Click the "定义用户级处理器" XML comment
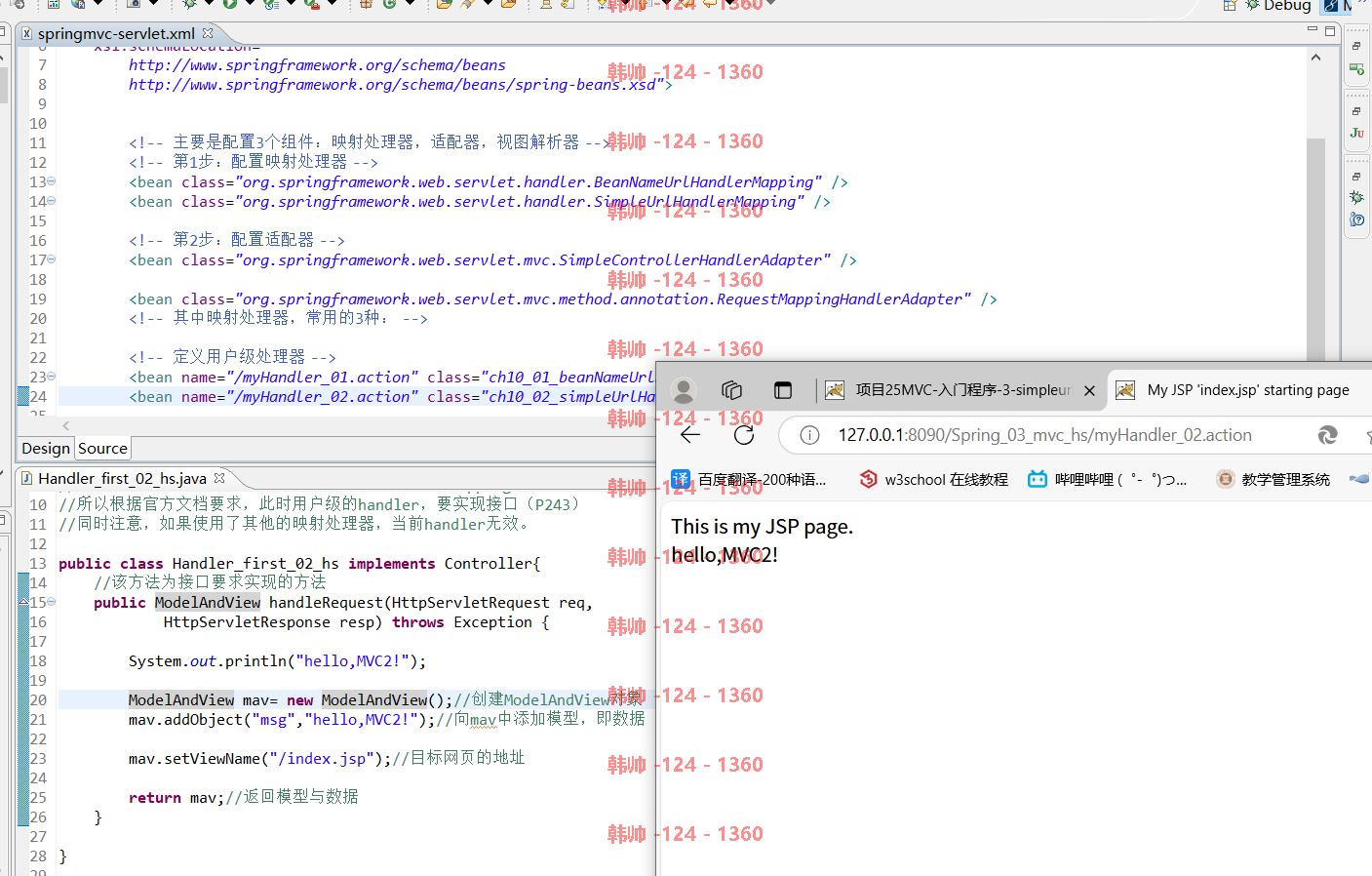The image size is (1372, 876). [x=232, y=357]
